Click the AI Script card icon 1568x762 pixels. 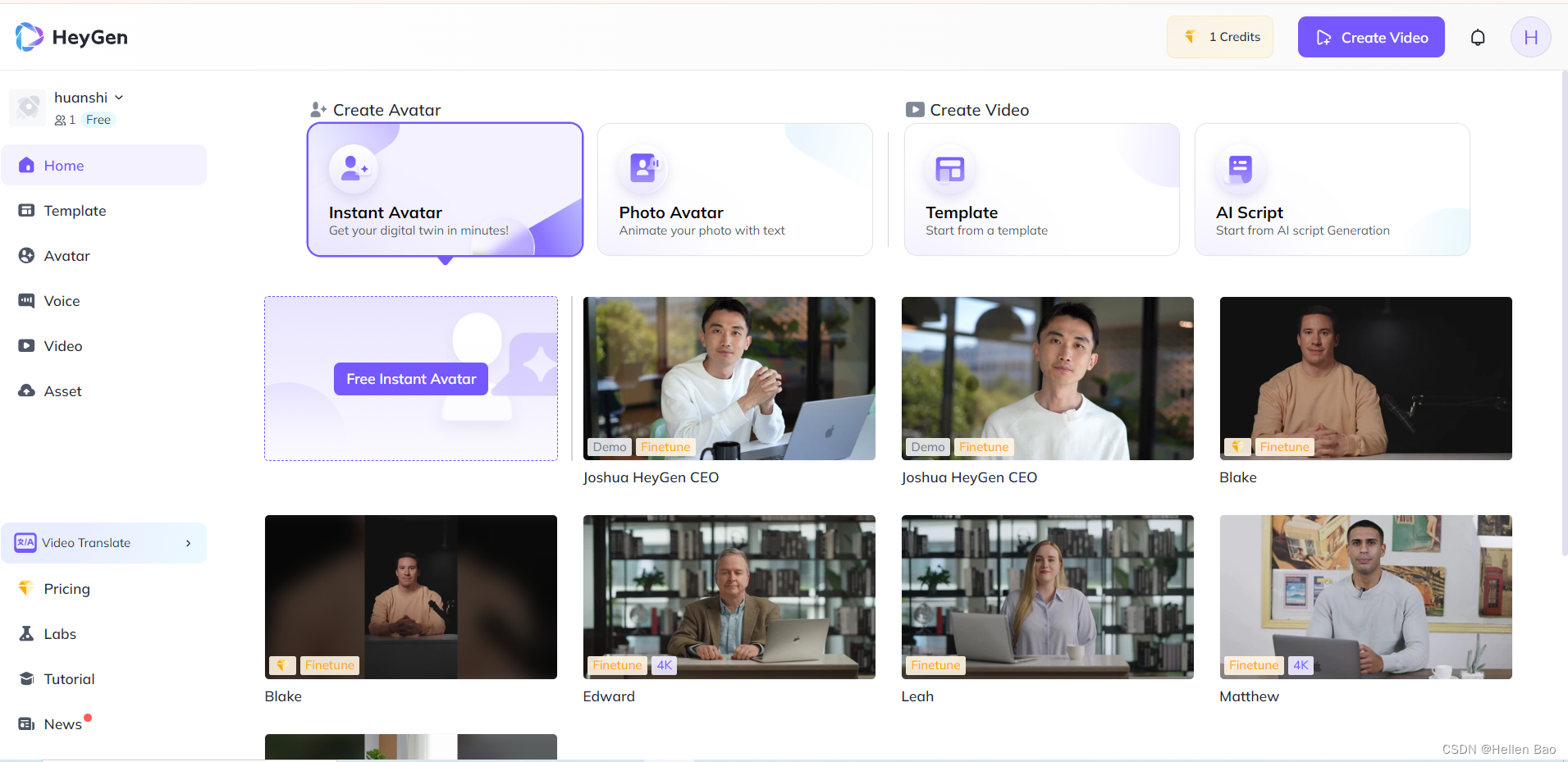click(1240, 169)
